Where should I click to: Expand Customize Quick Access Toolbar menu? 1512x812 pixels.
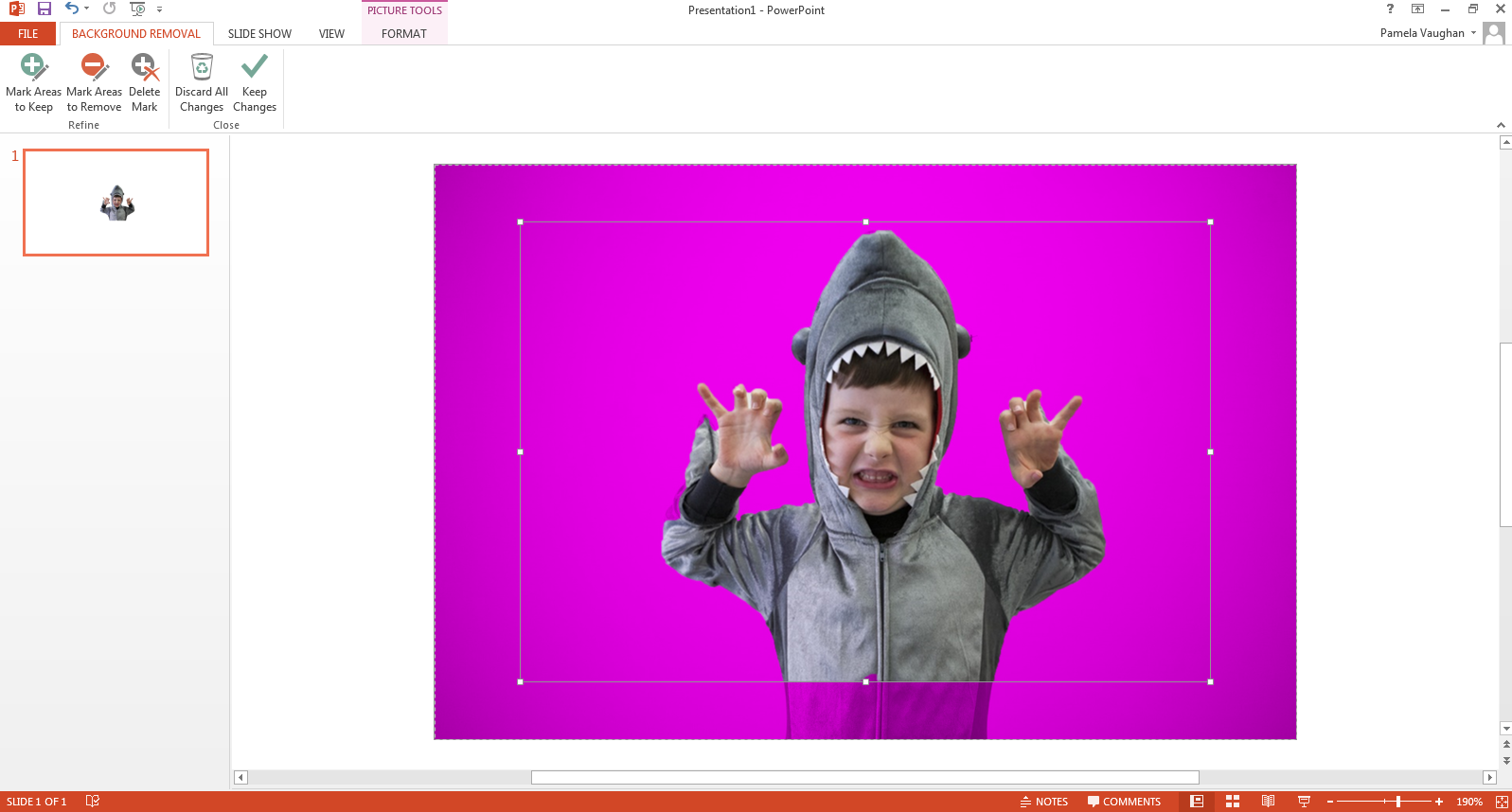click(159, 9)
